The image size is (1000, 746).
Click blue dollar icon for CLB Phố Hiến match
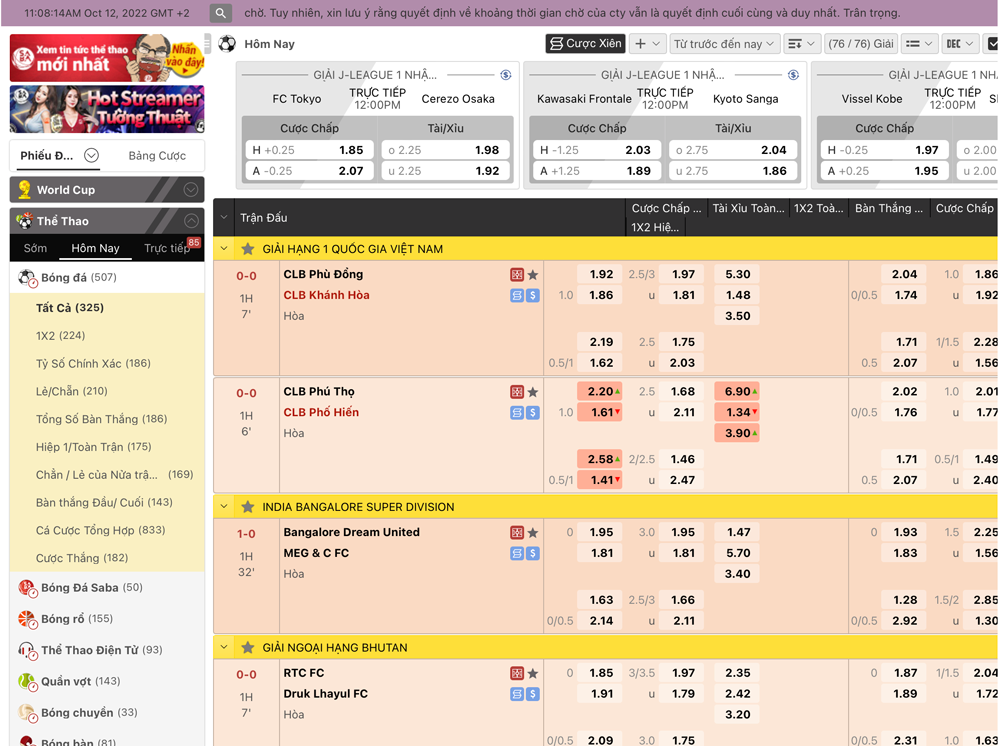533,413
